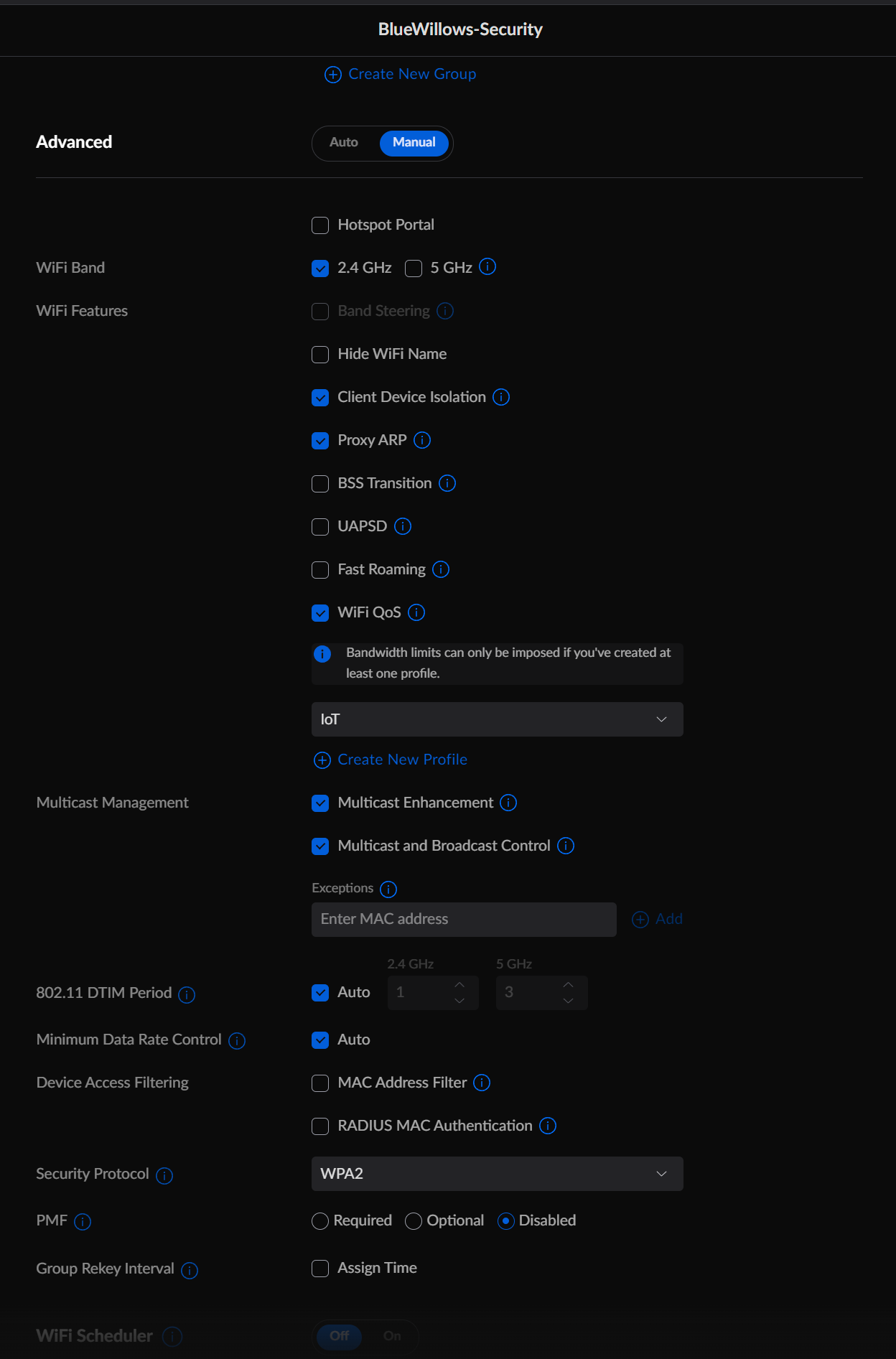View Client Device Isolation info
896x1359 pixels.
(501, 397)
